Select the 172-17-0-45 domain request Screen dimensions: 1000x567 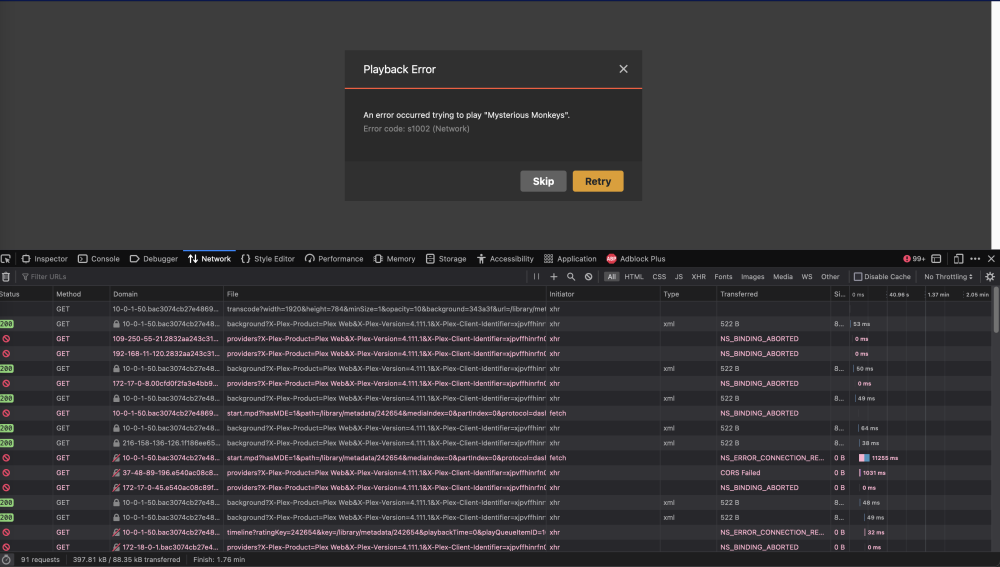496,487
